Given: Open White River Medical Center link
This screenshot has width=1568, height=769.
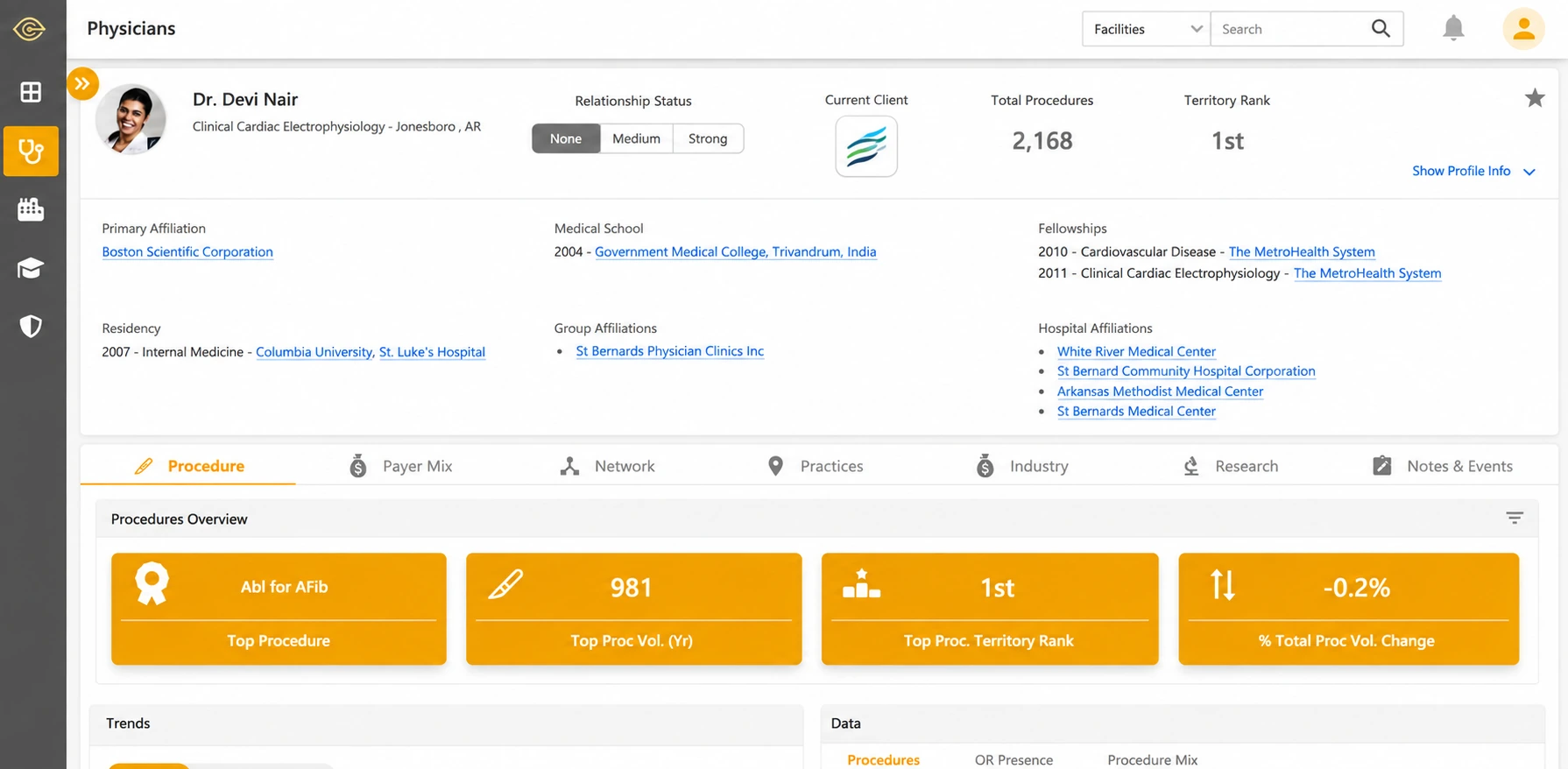Looking at the screenshot, I should click(x=1136, y=351).
